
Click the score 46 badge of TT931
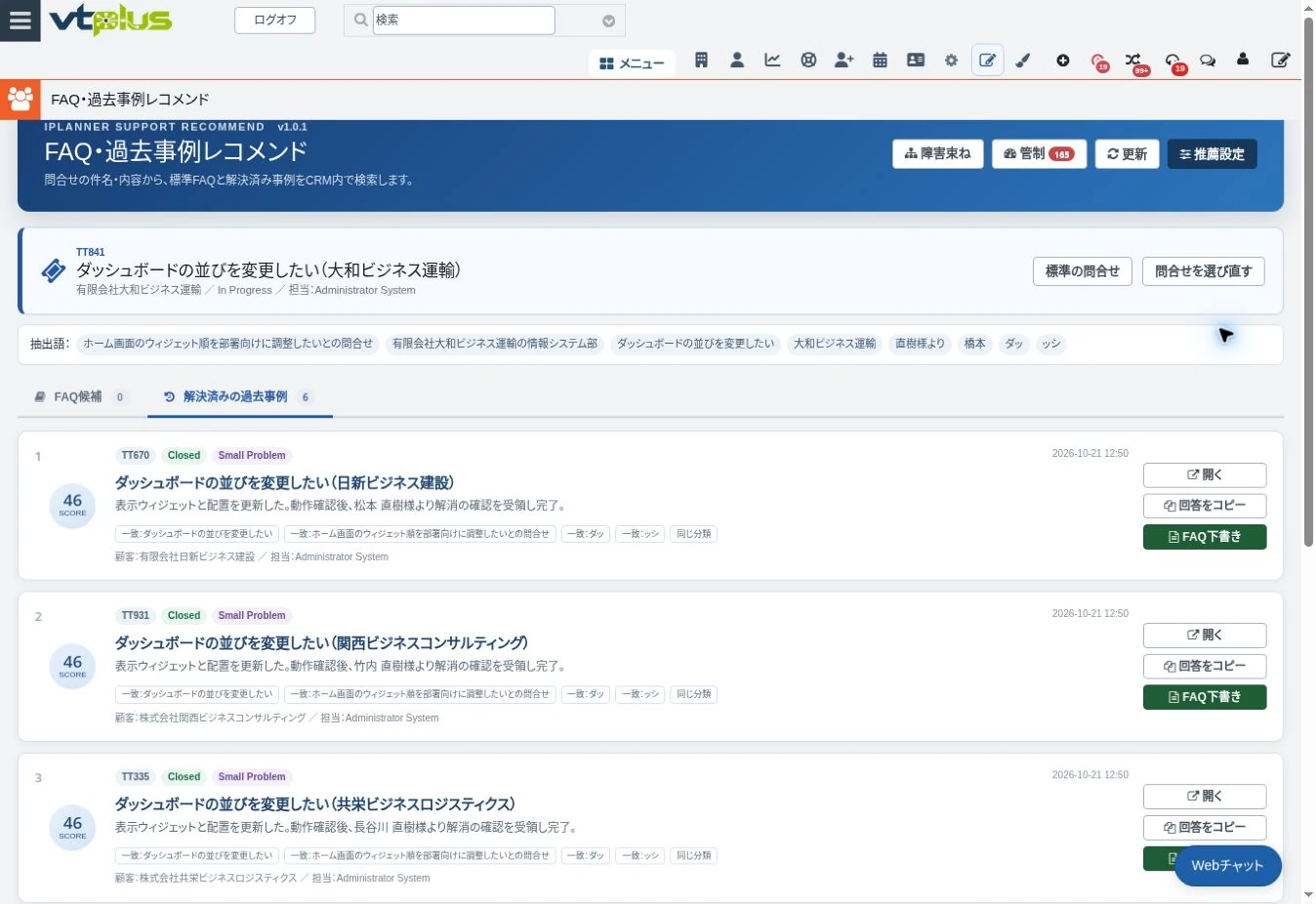tap(72, 666)
